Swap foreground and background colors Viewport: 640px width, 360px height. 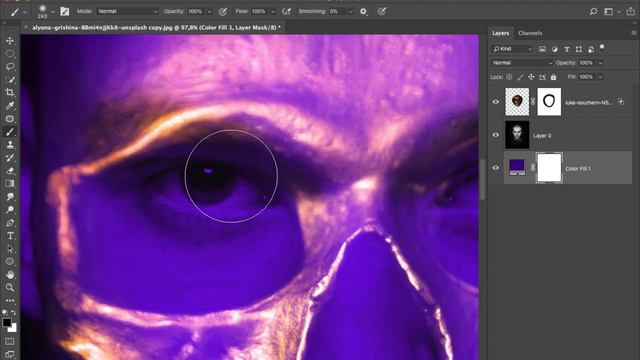(x=13, y=313)
